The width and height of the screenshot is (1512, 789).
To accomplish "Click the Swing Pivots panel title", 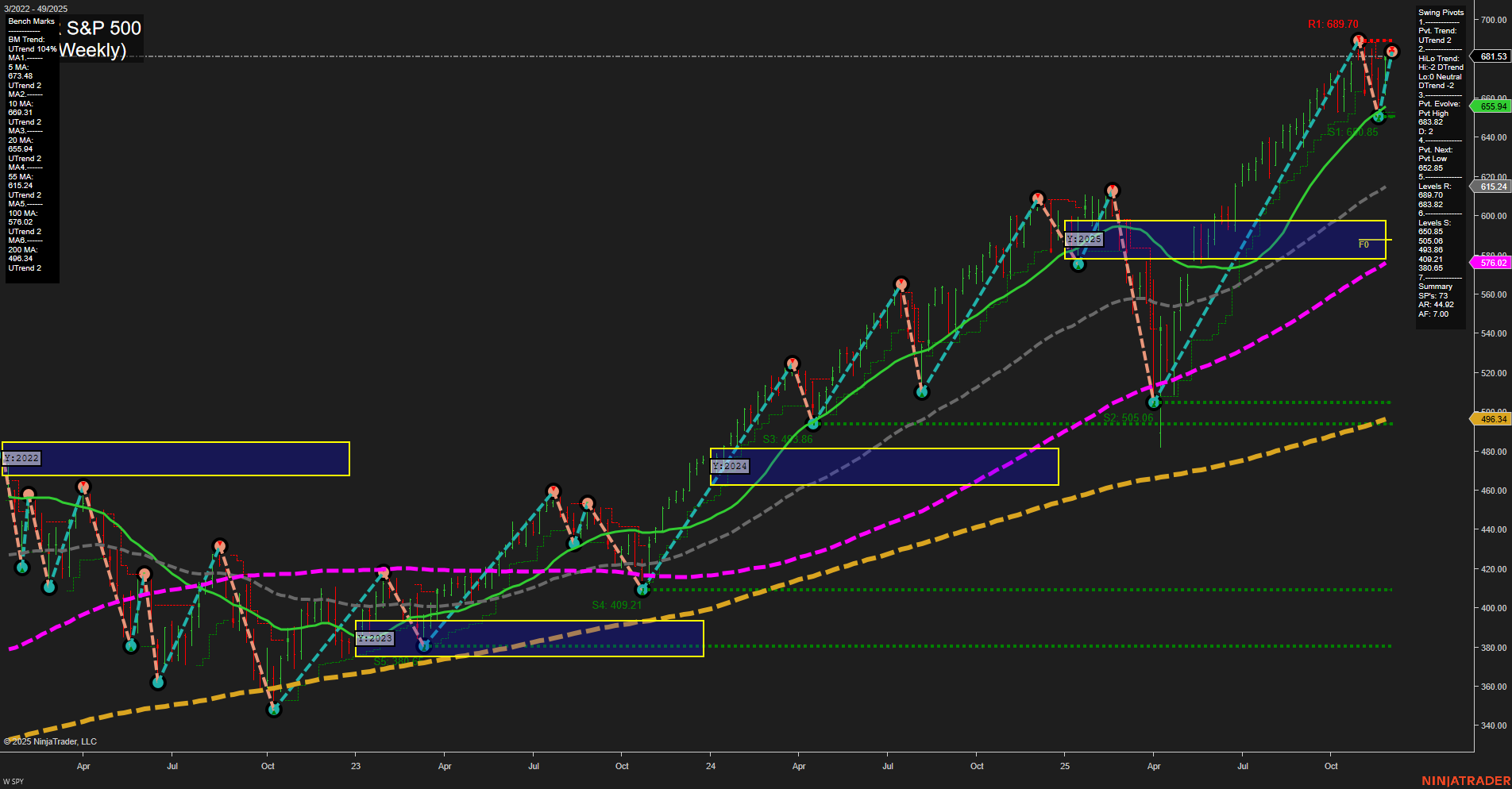I will pyautogui.click(x=1440, y=12).
